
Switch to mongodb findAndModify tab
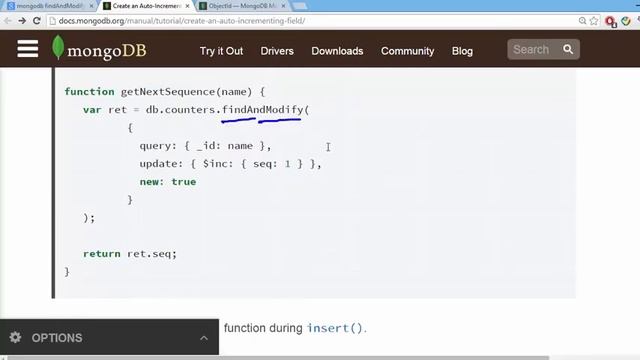[x=50, y=6]
